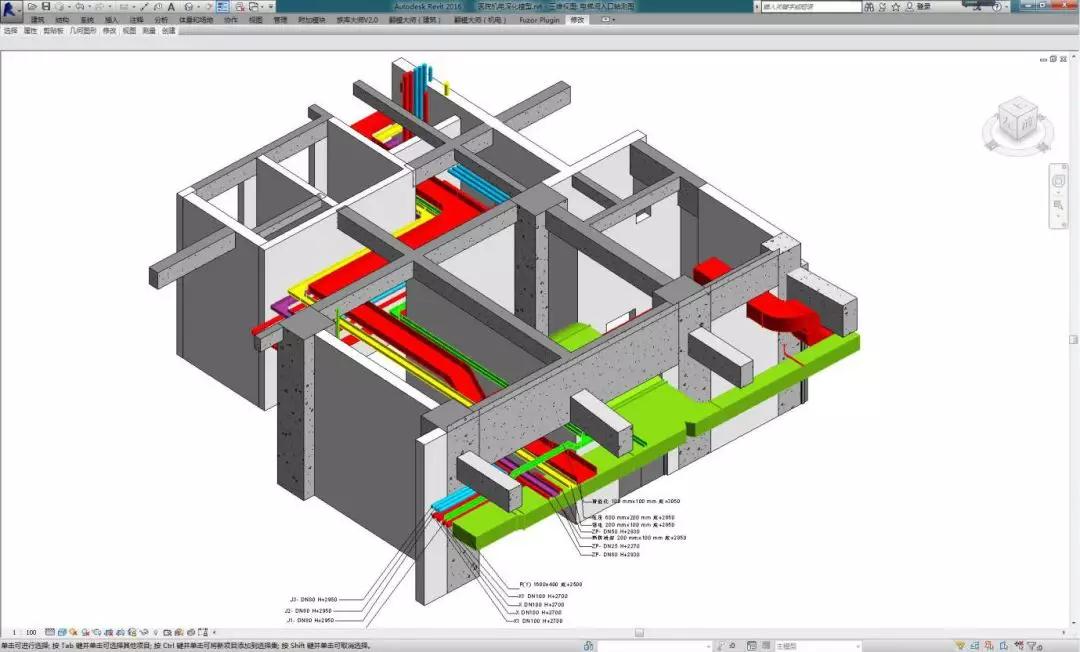
Task: Open the 系统 ribbon tab
Action: (x=87, y=20)
